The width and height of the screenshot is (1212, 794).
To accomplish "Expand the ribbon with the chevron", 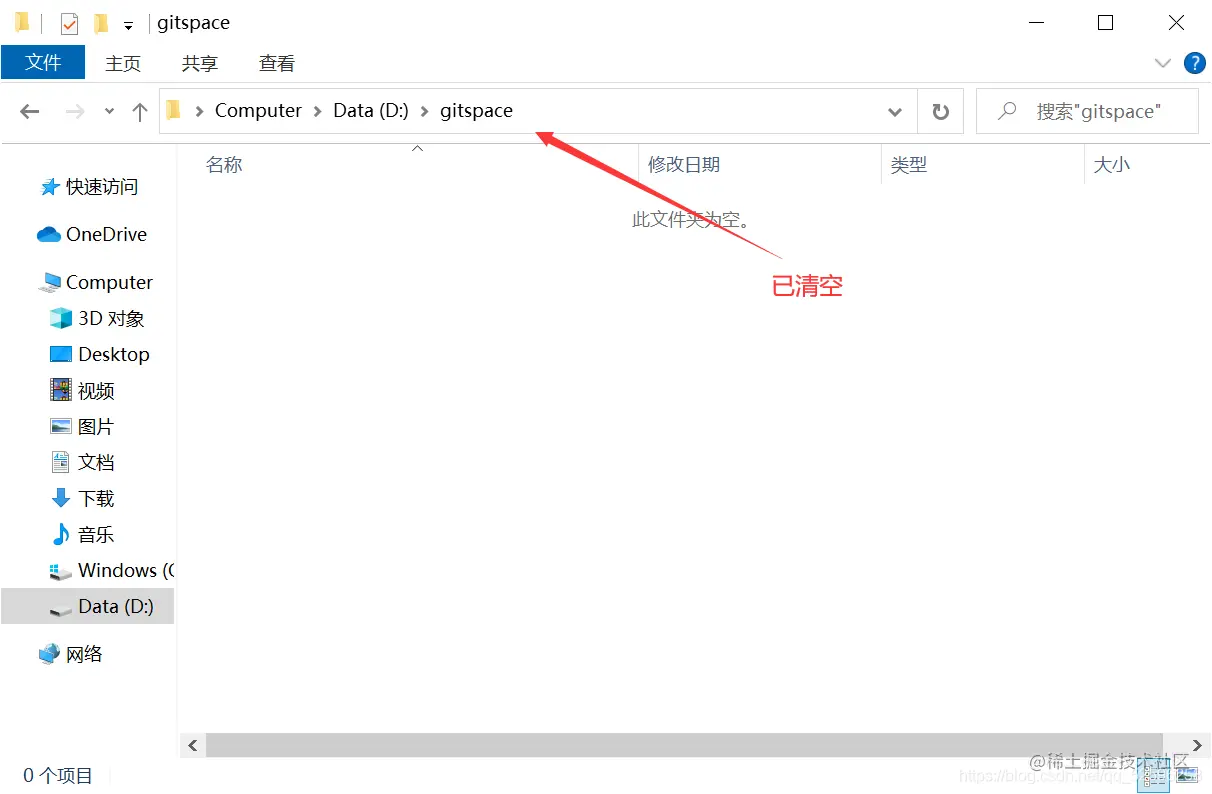I will coord(1162,63).
